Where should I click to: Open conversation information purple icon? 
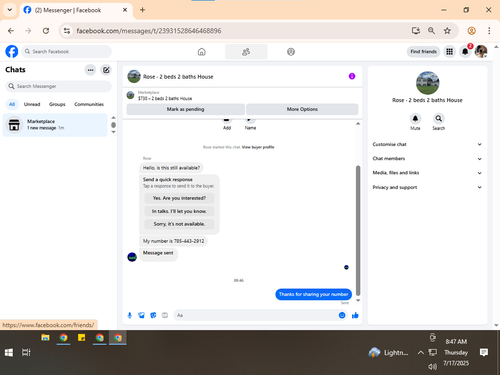click(352, 76)
